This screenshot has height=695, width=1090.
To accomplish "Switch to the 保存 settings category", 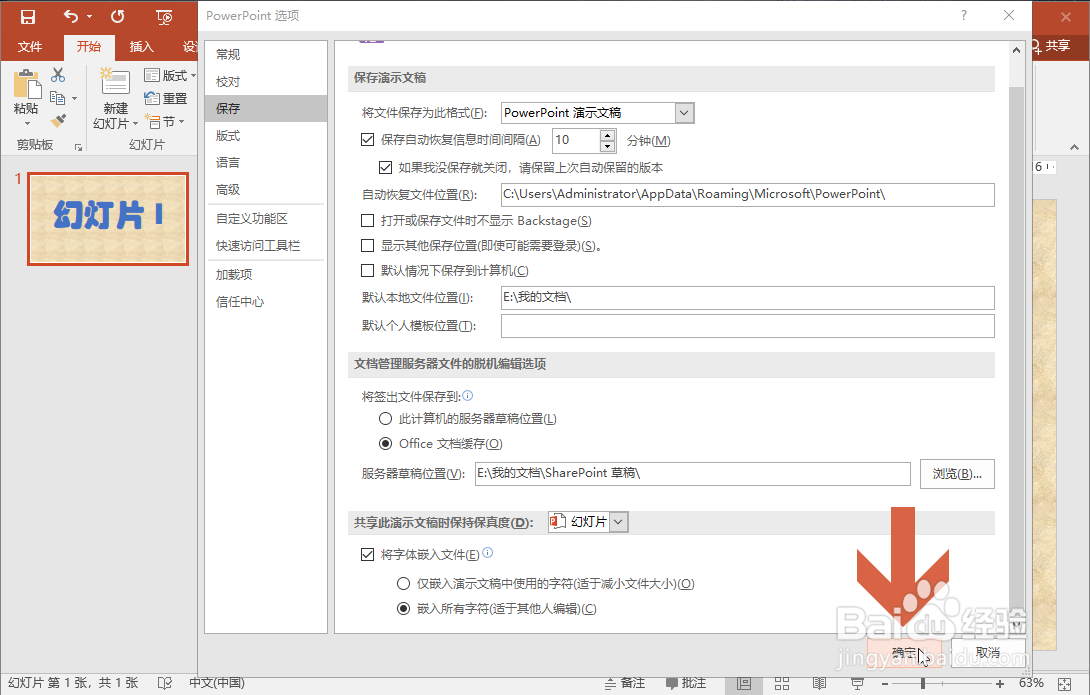I will tap(227, 108).
